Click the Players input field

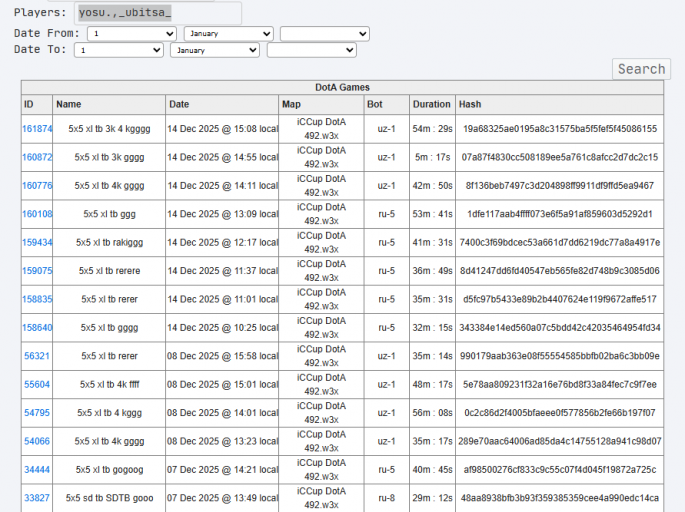click(x=158, y=13)
